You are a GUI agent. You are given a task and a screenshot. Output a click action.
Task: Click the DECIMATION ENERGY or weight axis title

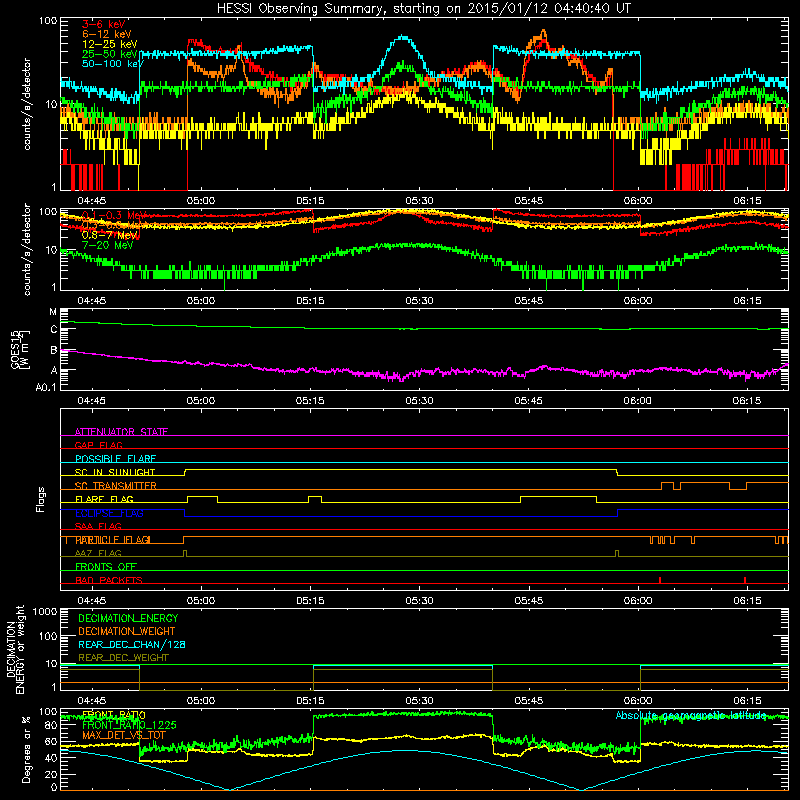[x=15, y=649]
